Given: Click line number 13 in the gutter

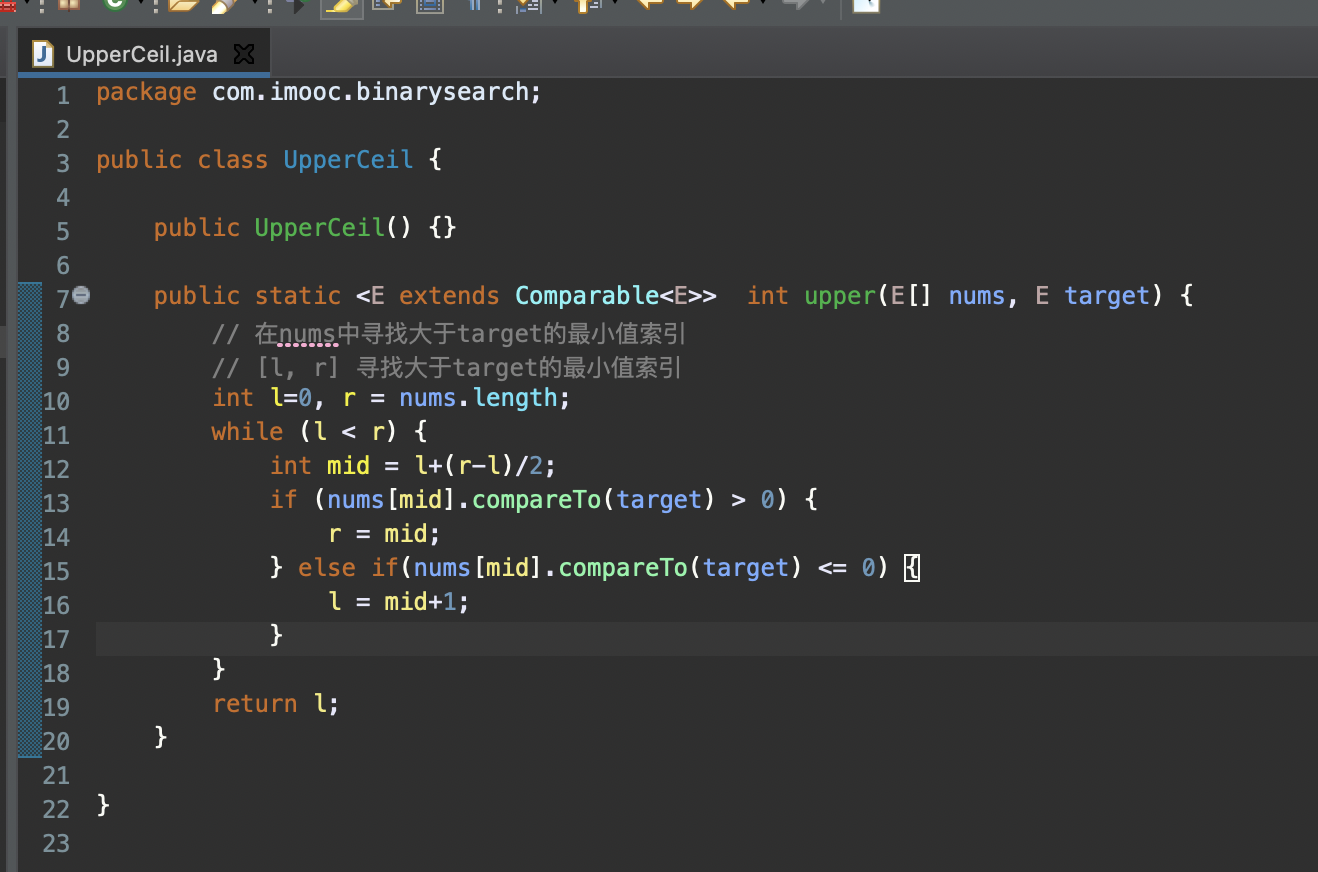Looking at the screenshot, I should coord(56,503).
